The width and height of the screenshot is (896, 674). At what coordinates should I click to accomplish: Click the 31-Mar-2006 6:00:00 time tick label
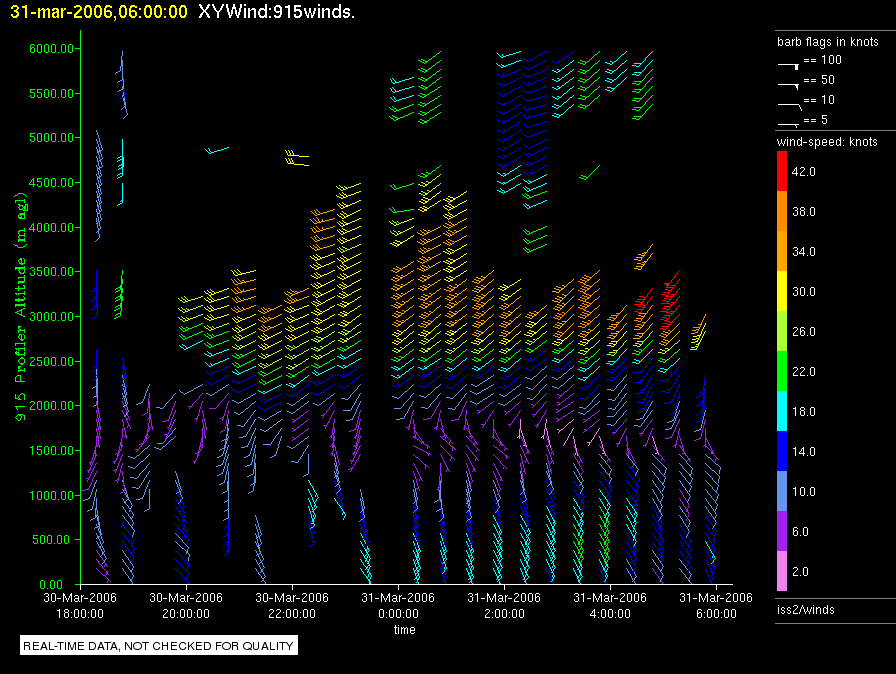(715, 605)
